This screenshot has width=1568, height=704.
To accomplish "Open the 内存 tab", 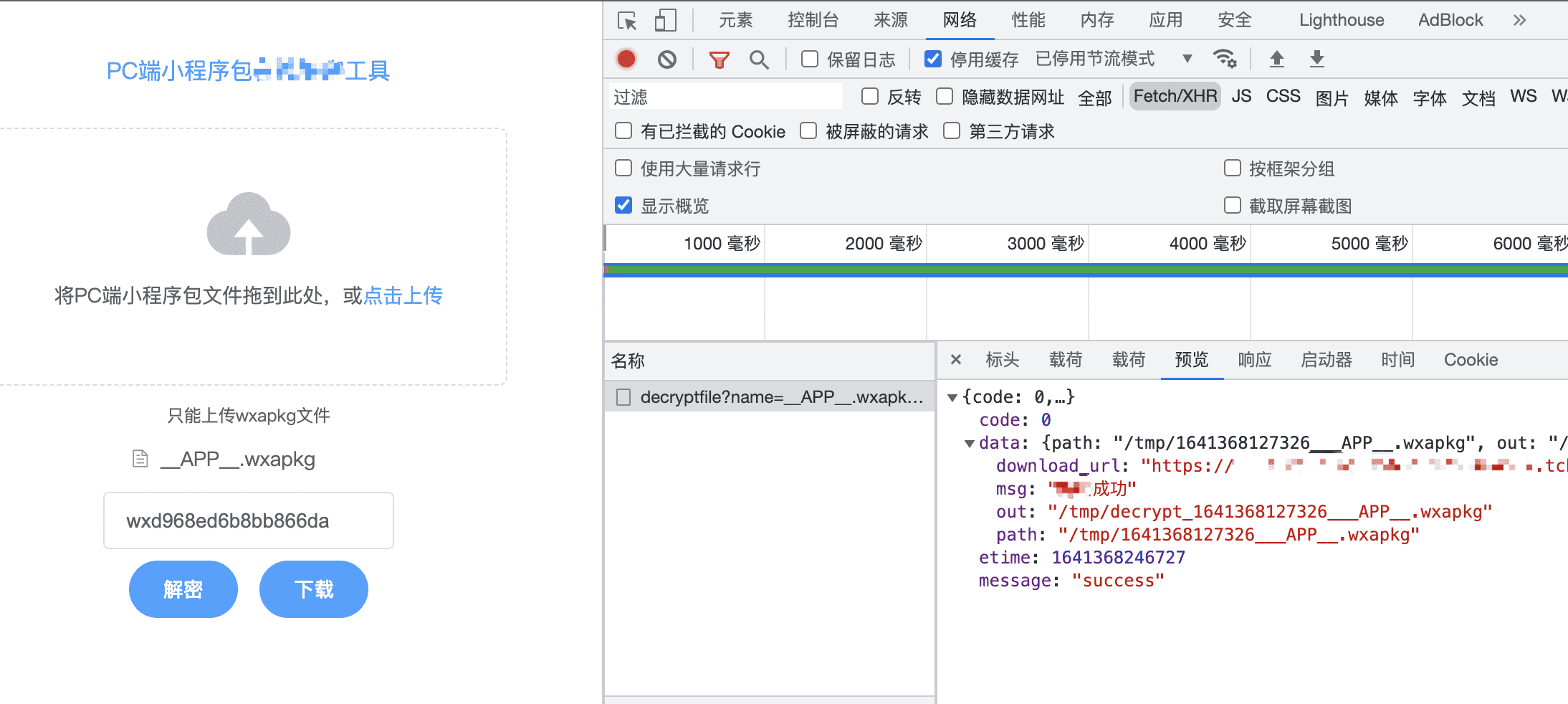I will [x=1097, y=20].
